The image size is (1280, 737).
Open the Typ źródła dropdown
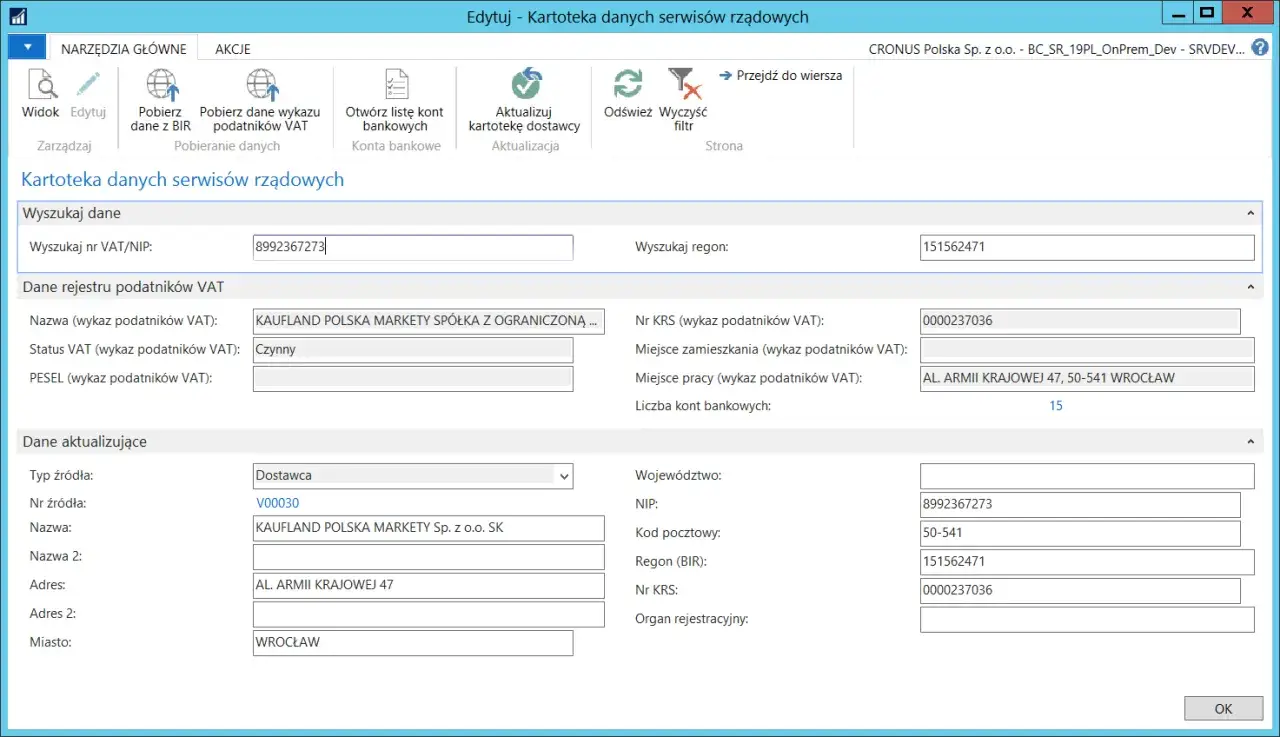pyautogui.click(x=564, y=476)
